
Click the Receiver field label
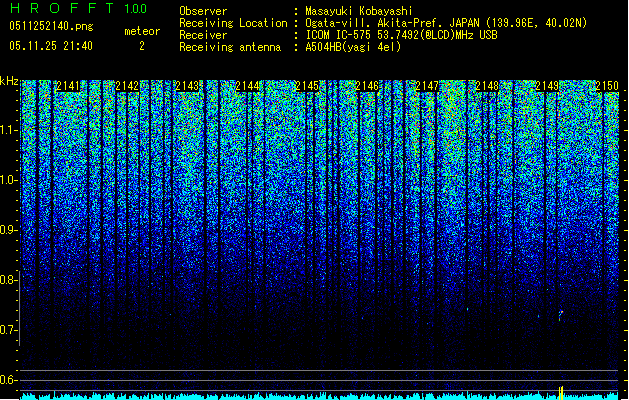pyautogui.click(x=203, y=35)
